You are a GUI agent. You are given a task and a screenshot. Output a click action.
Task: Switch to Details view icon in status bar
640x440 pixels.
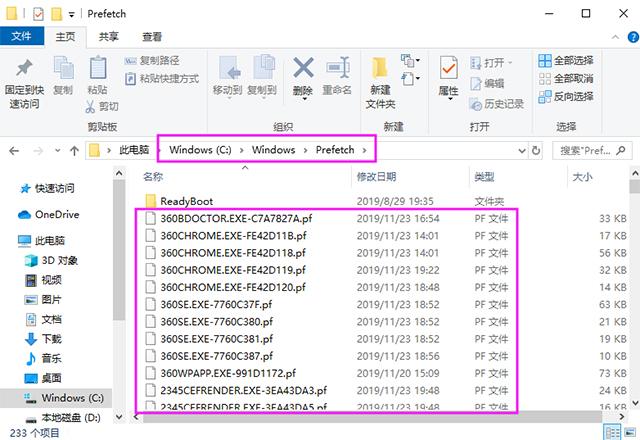pos(612,432)
